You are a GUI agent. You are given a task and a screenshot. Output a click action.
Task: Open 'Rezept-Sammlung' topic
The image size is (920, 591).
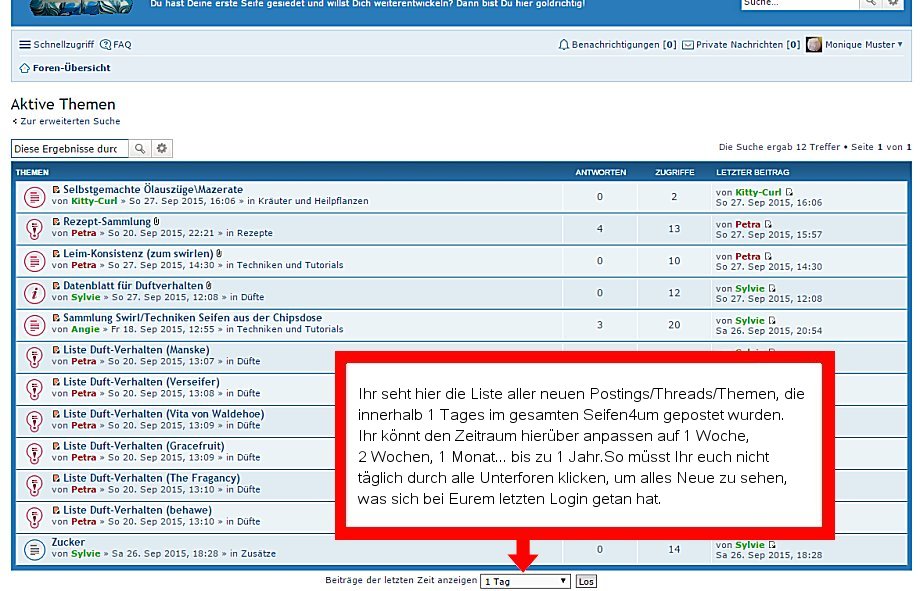coord(106,221)
